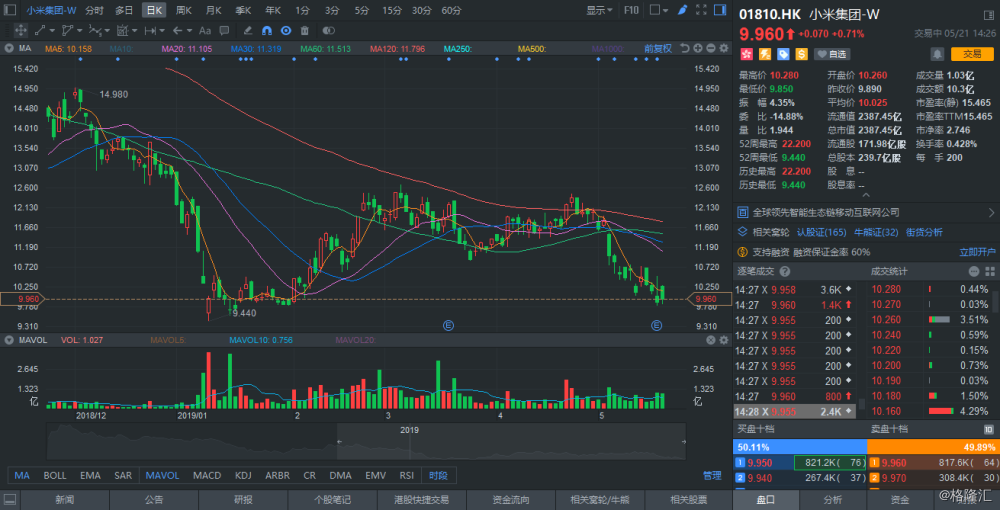
Task: Click the F10 company info button
Action: [631, 10]
